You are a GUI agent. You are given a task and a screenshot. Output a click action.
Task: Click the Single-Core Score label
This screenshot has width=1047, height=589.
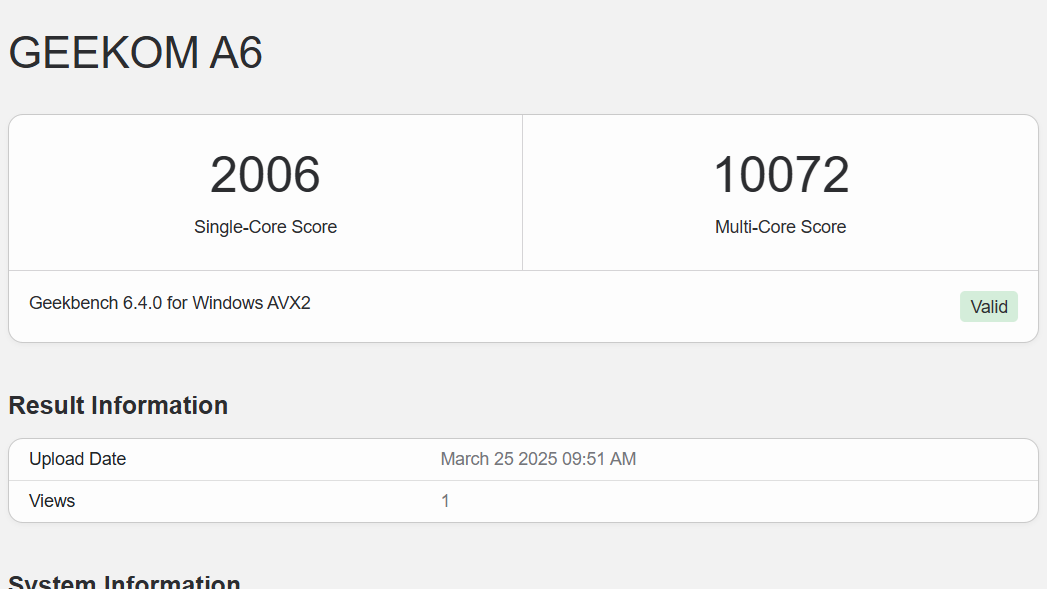pyautogui.click(x=265, y=227)
